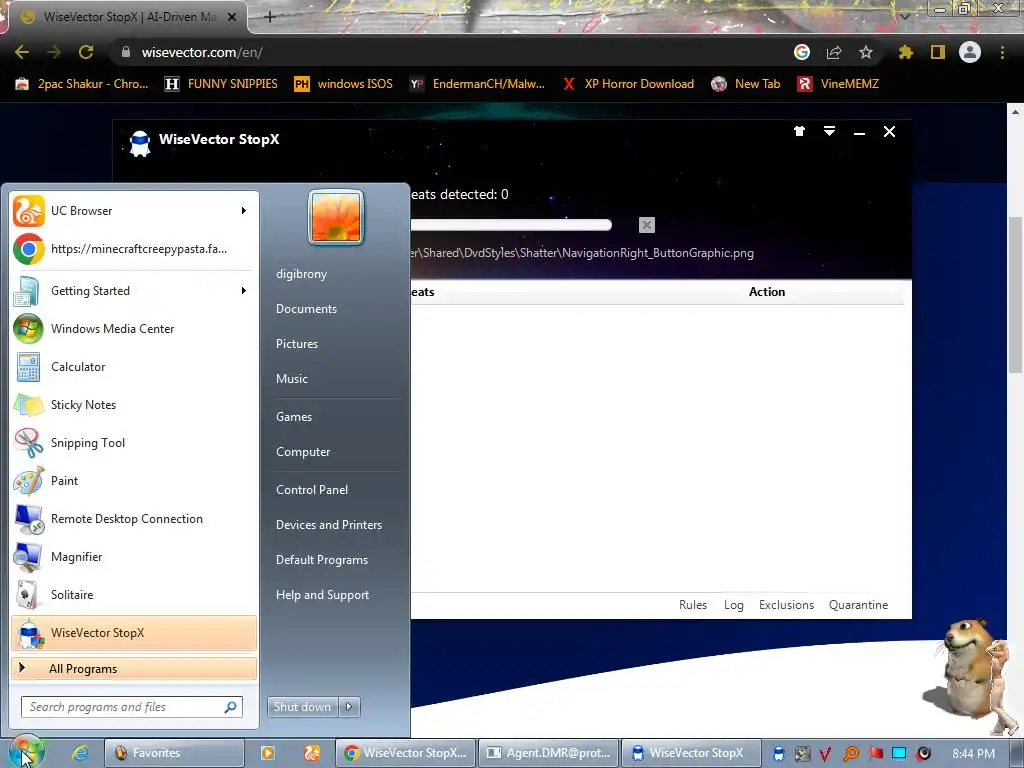The image size is (1024, 768).
Task: Expand the UC Browser jump list arrow
Action: [244, 211]
